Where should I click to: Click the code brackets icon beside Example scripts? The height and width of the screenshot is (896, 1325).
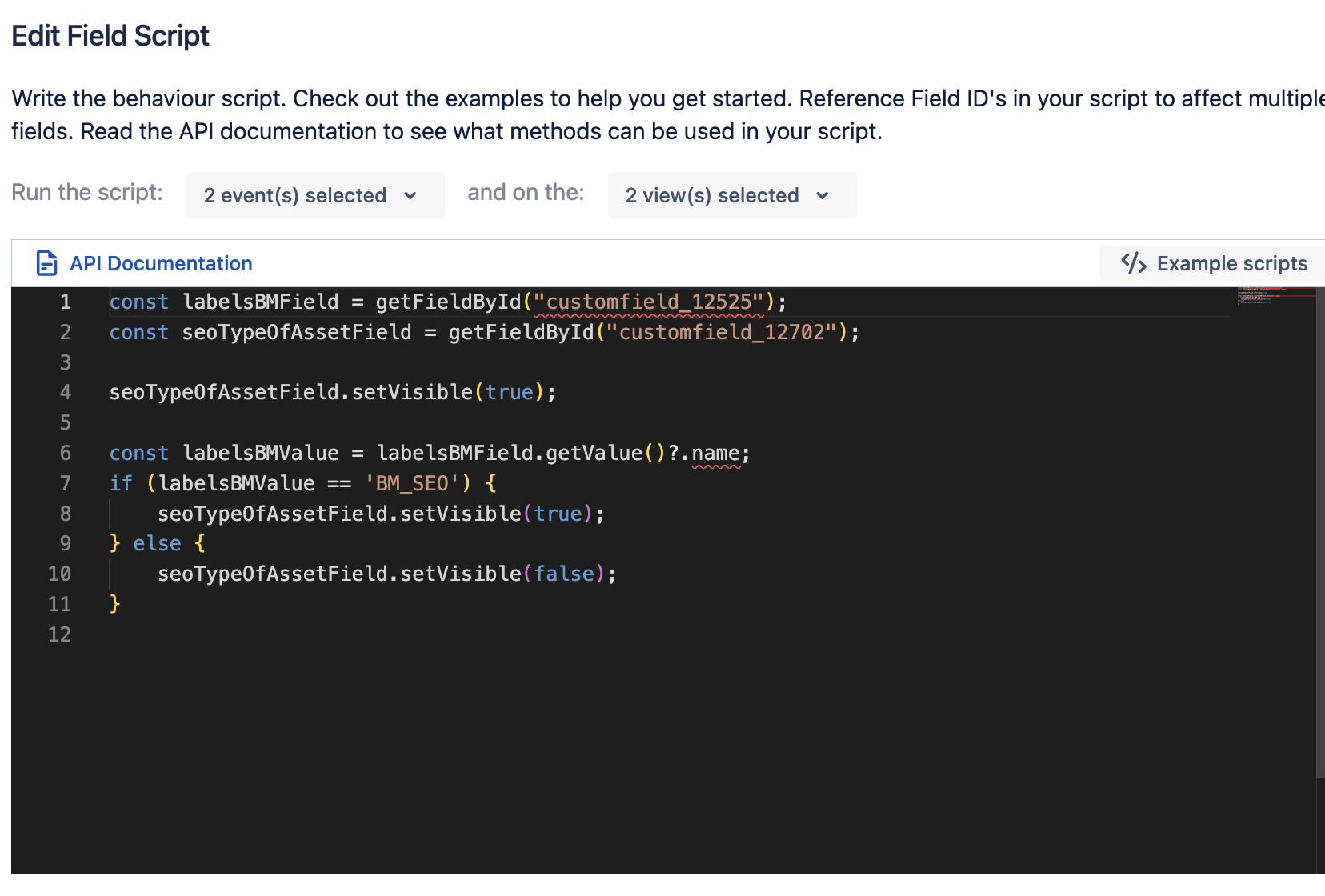(x=1133, y=263)
